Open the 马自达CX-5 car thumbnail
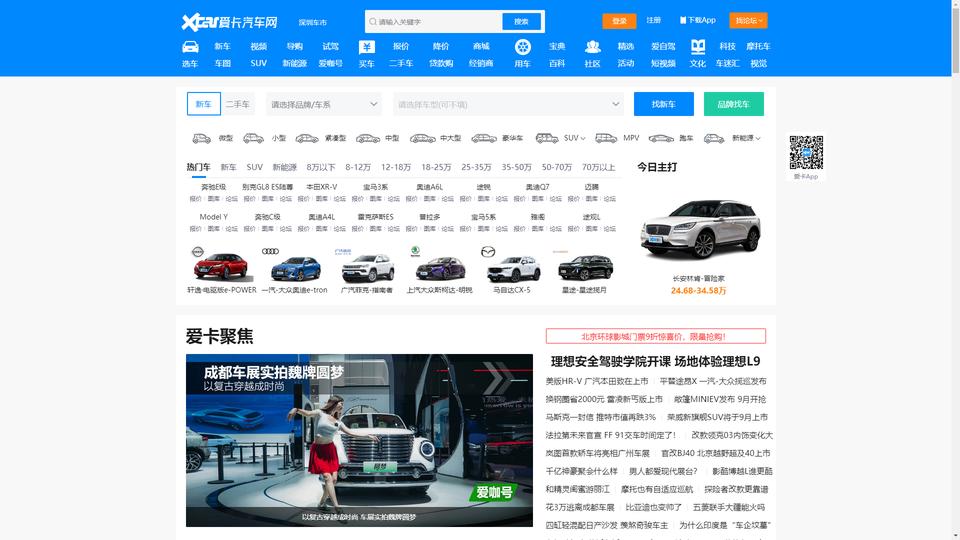The height and width of the screenshot is (540, 960). click(x=513, y=268)
